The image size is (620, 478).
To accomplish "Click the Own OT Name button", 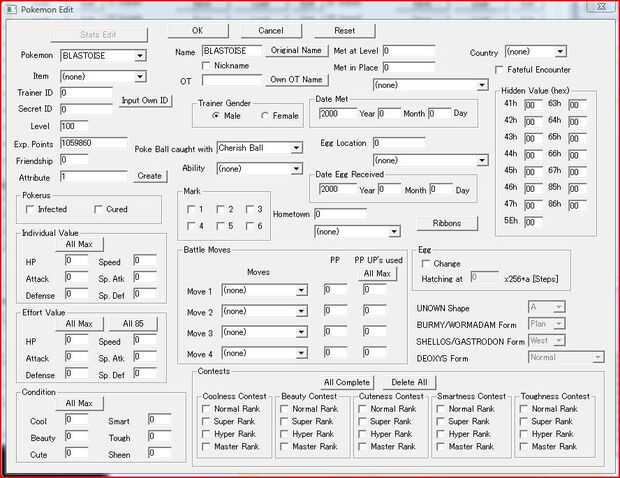I will 296,79.
